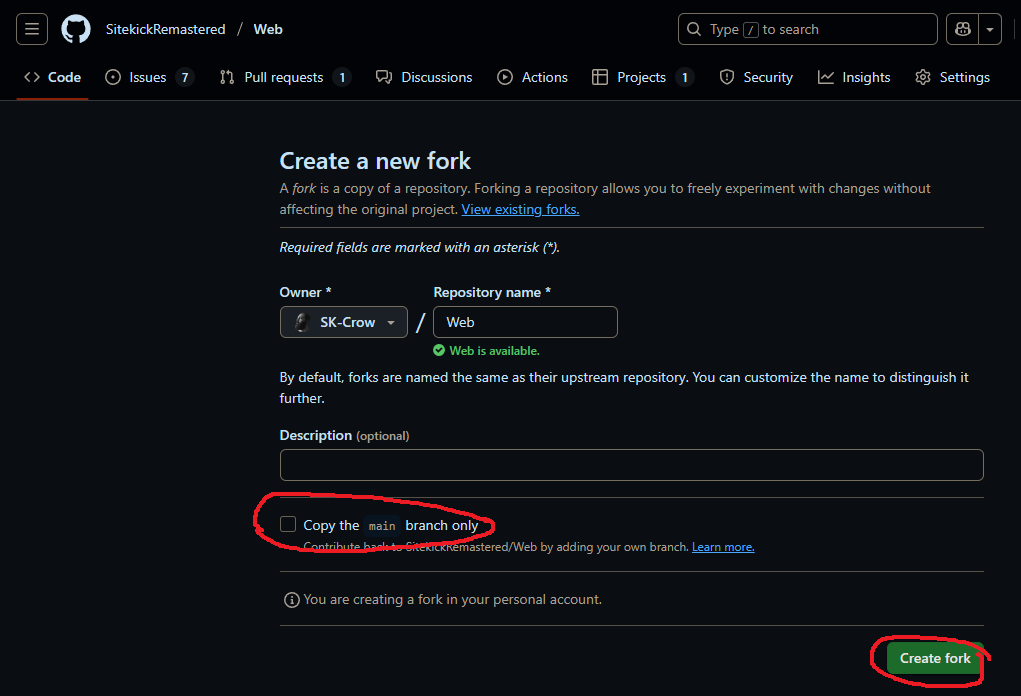Open the SK-Crow owner dropdown
The width and height of the screenshot is (1021, 696).
click(344, 322)
